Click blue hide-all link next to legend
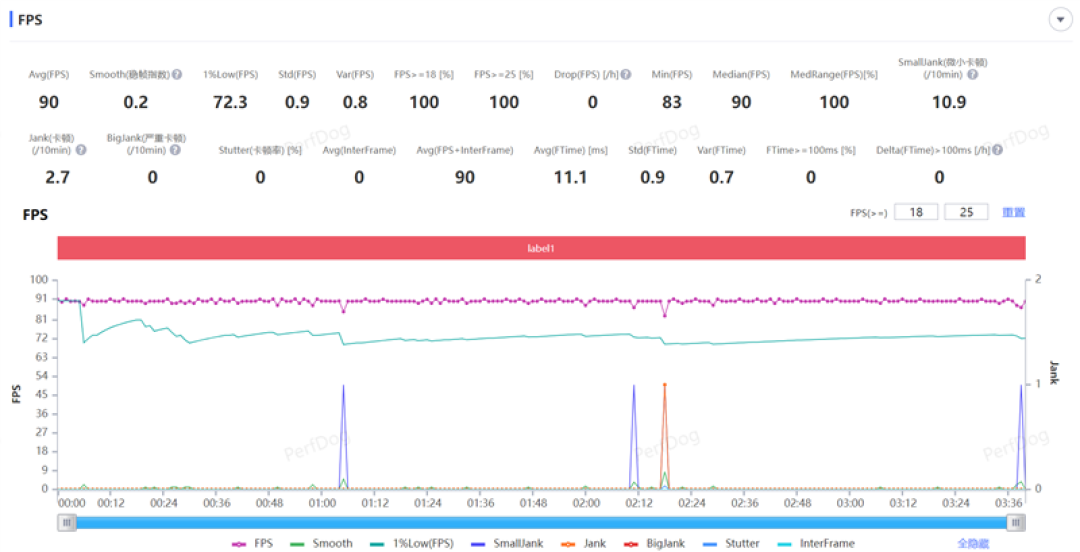The width and height of the screenshot is (1080, 552). (973, 544)
